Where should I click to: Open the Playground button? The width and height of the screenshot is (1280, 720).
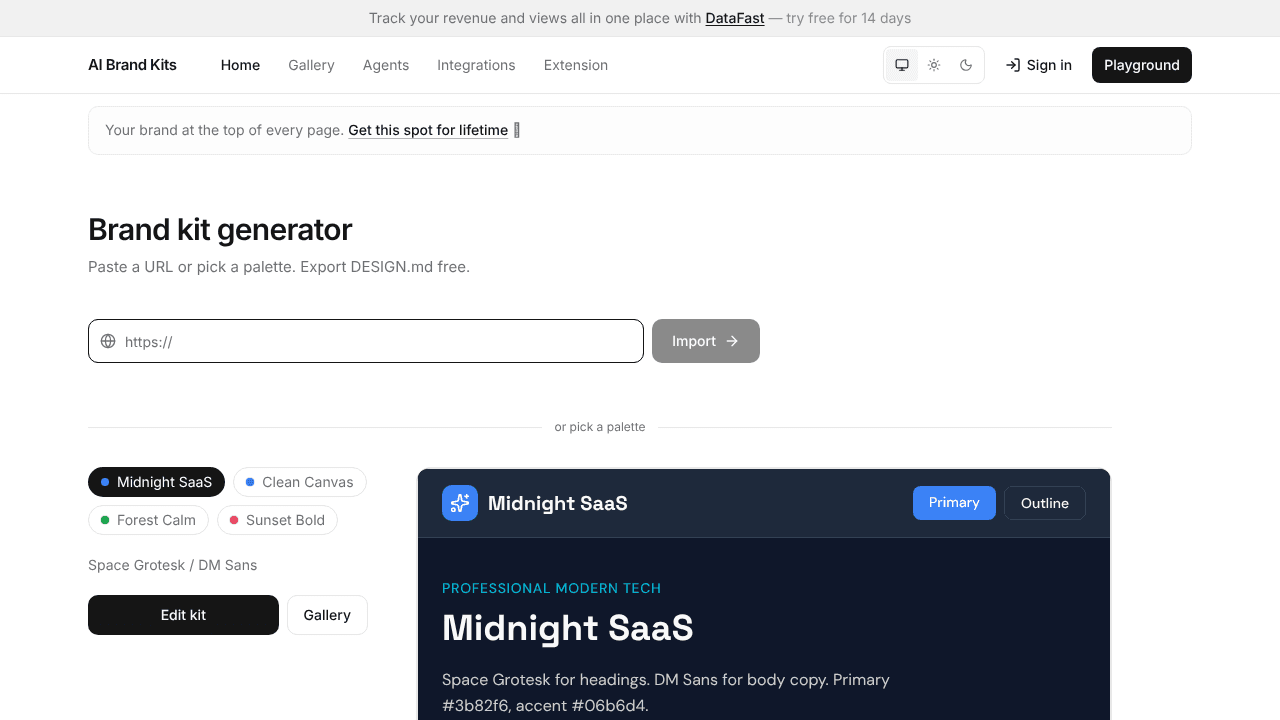[1142, 65]
